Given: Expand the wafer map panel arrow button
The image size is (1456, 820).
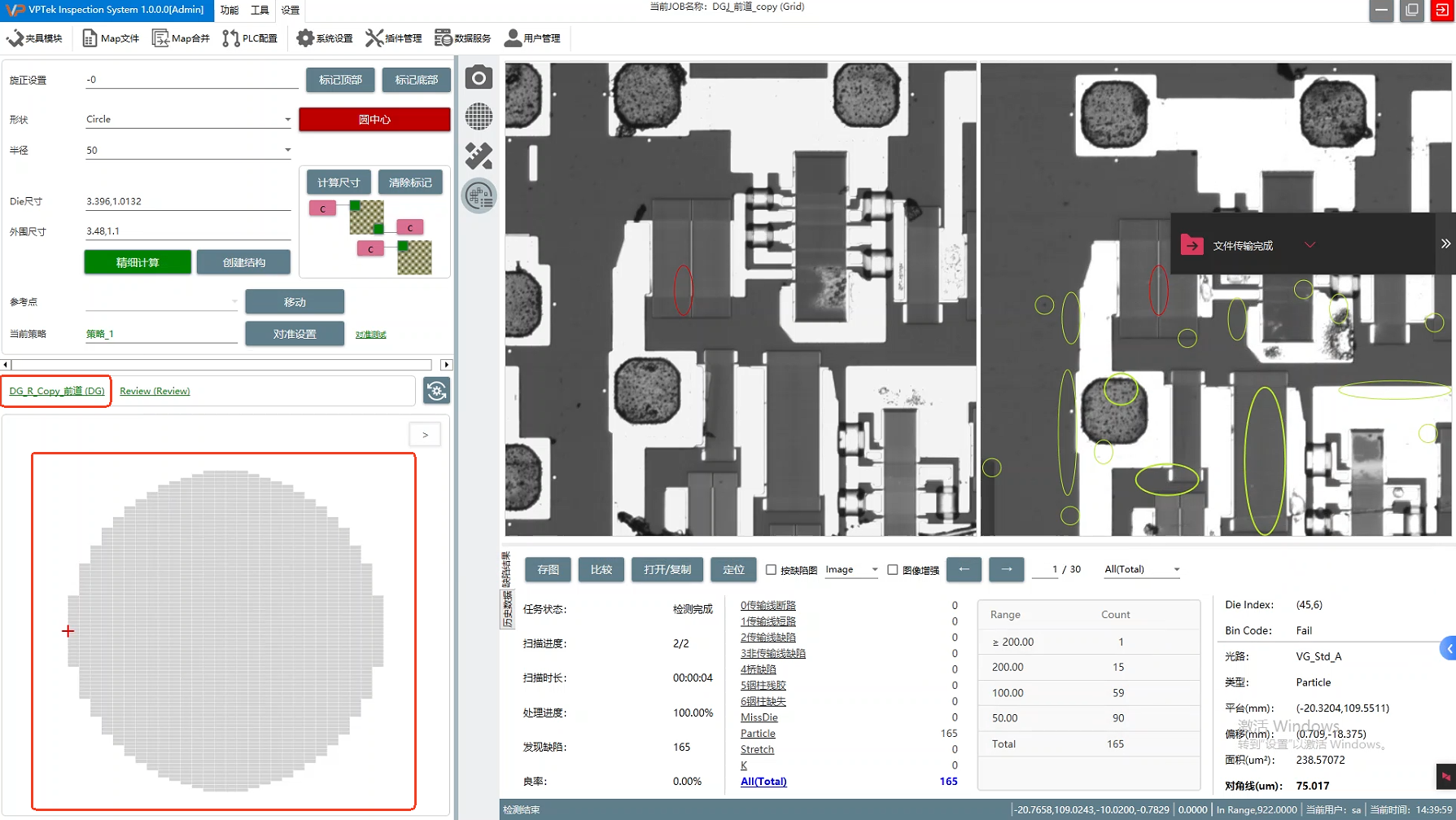Looking at the screenshot, I should 425,435.
